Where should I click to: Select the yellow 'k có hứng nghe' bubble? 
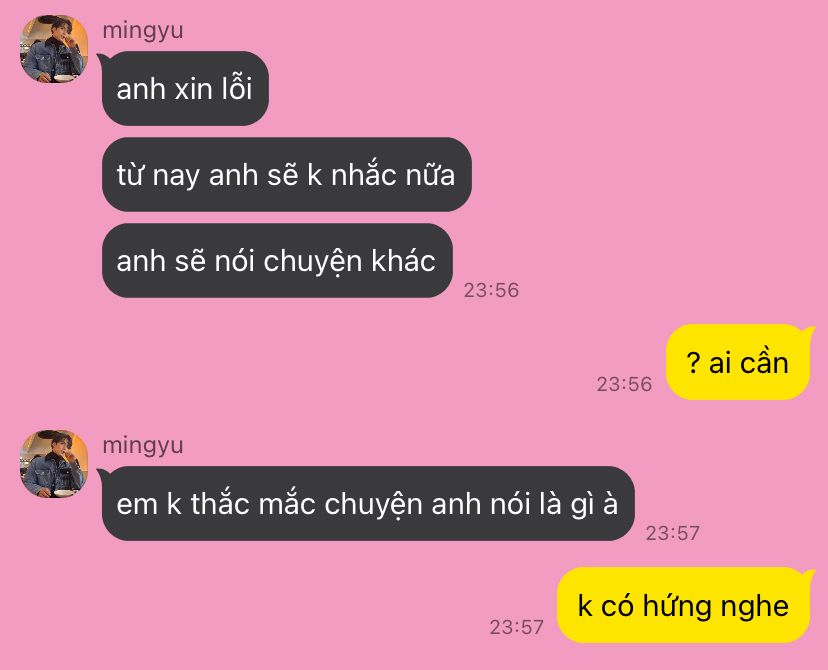[x=683, y=605]
